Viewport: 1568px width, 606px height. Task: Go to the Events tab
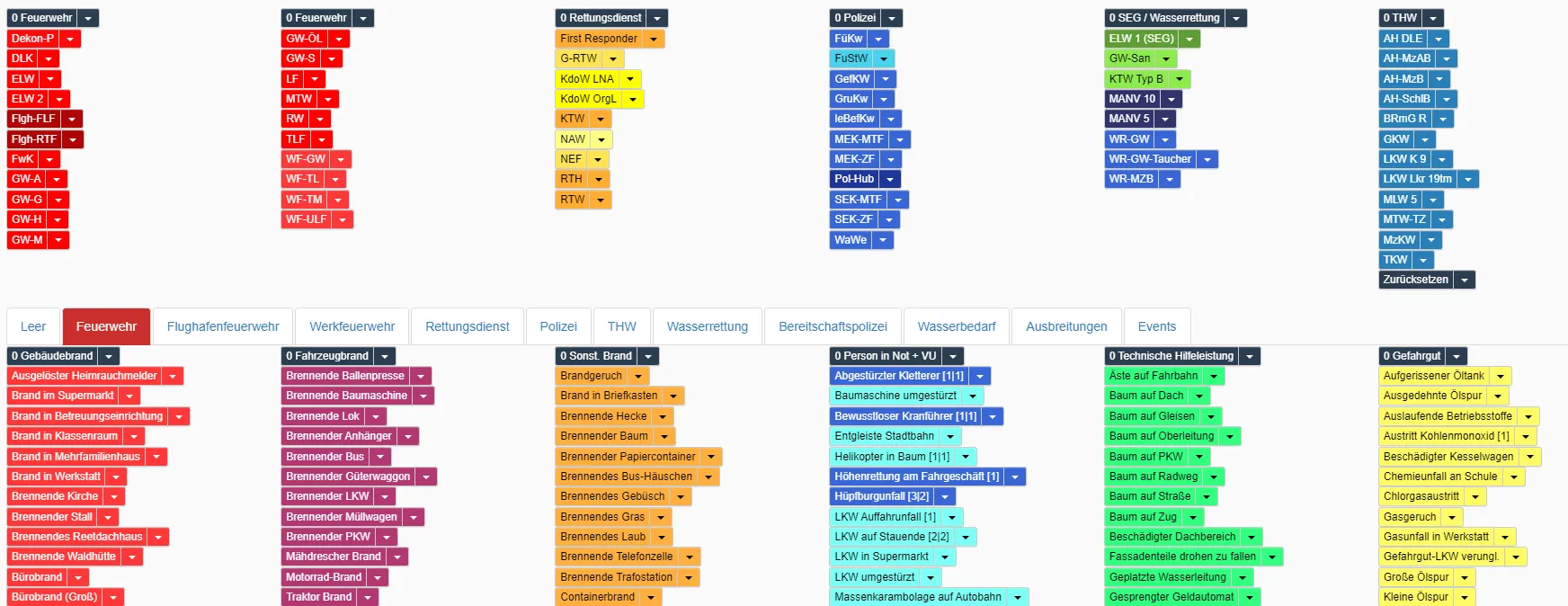[1156, 326]
